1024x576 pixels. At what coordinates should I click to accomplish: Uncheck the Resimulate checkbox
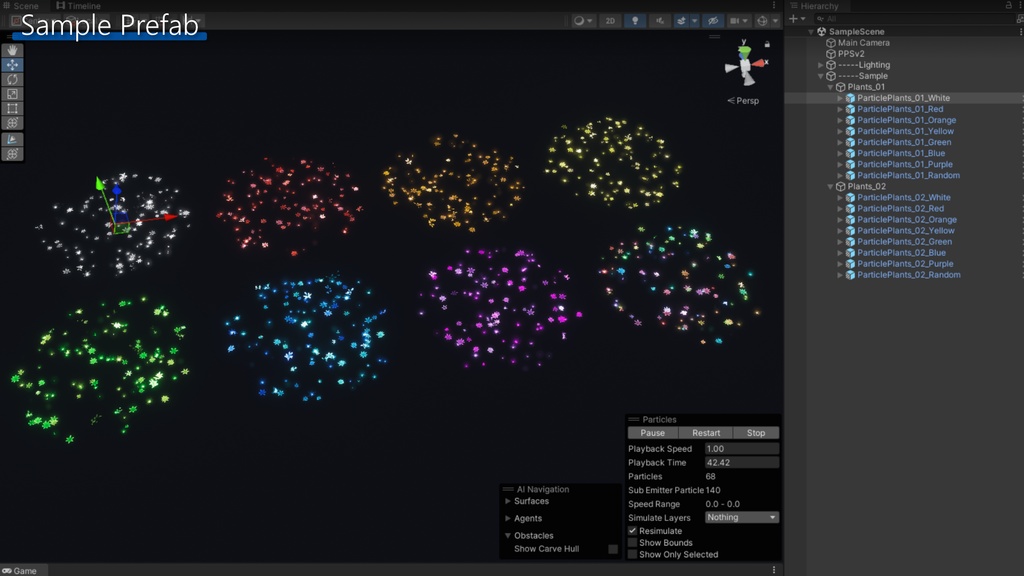click(632, 531)
